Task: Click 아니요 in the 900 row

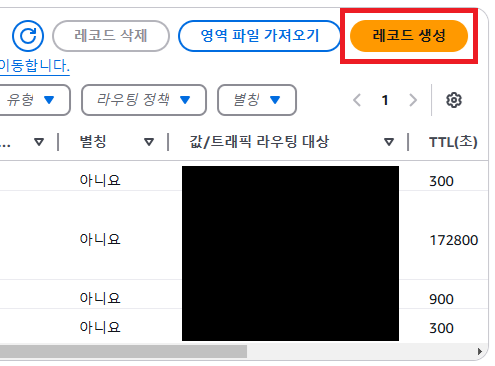Action: coord(100,298)
